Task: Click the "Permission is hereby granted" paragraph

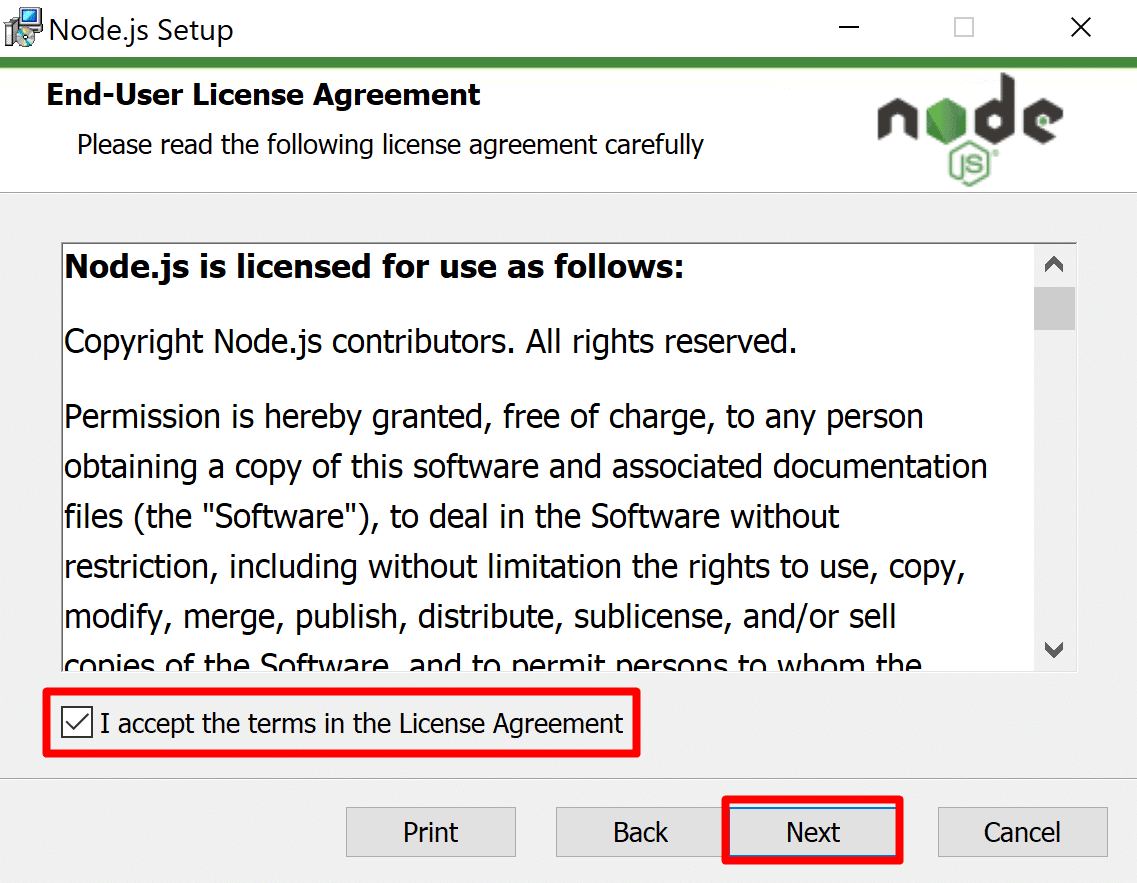Action: click(493, 417)
